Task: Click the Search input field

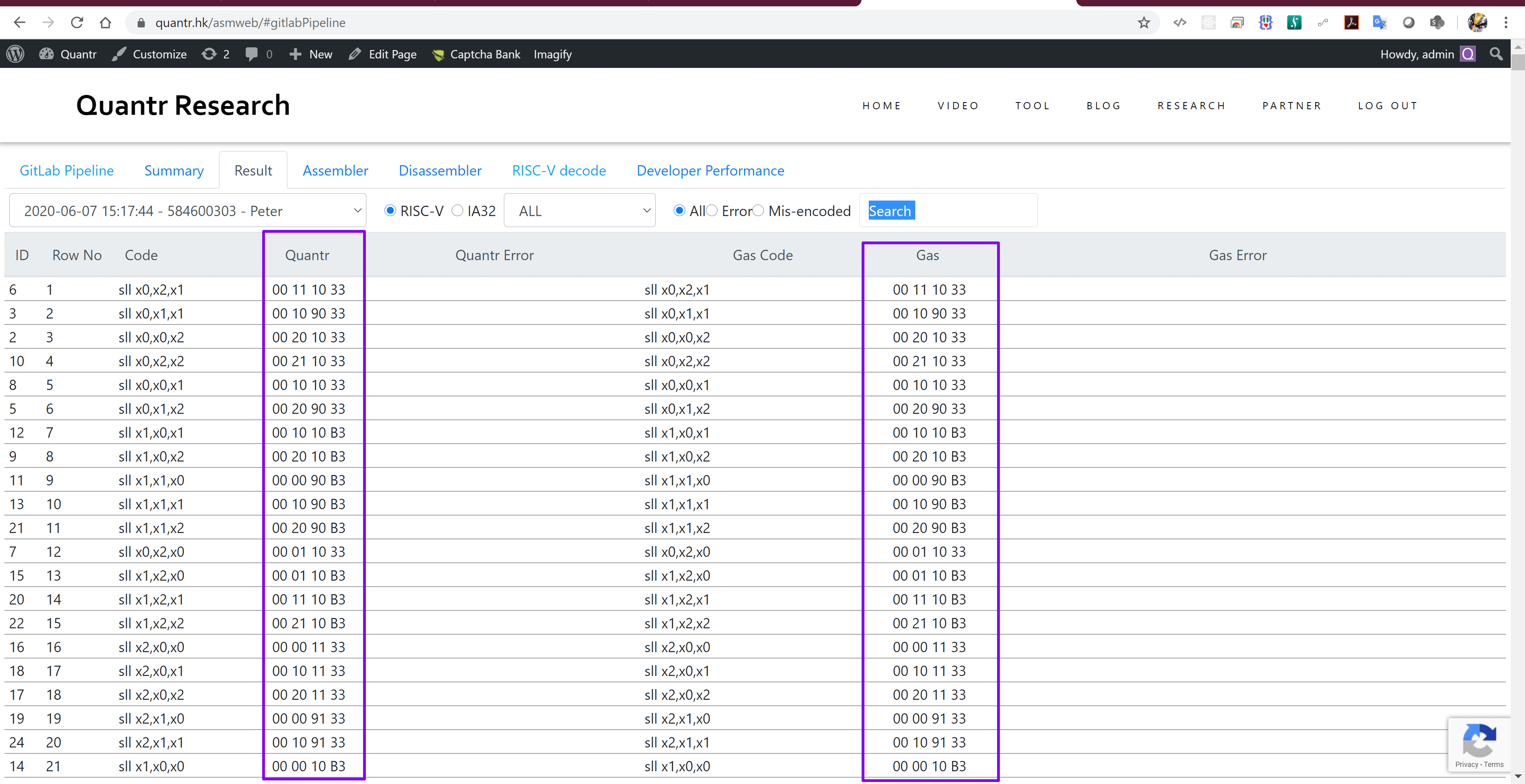Action: (948, 210)
